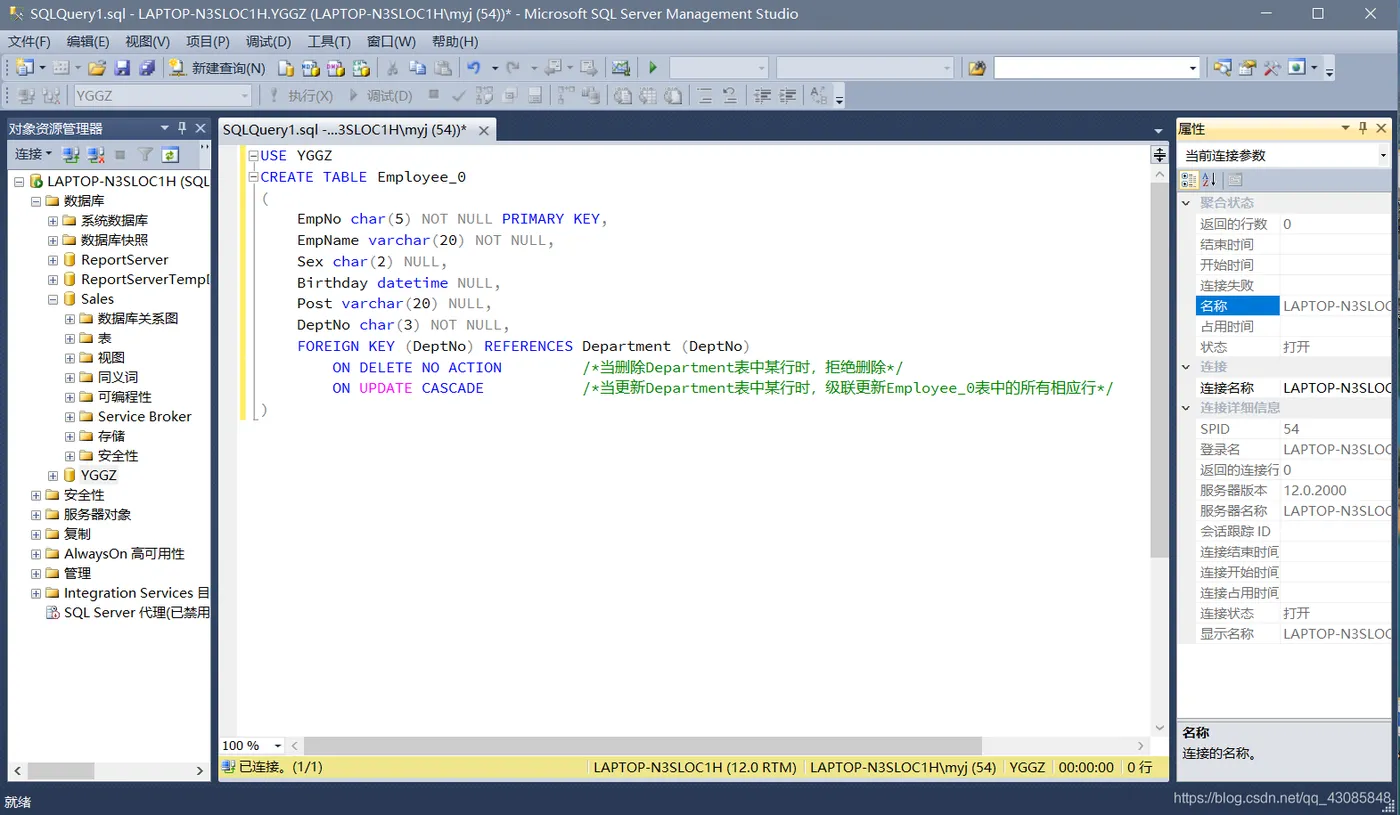This screenshot has width=1400, height=815.
Task: Click the Save All icon
Action: 147,68
